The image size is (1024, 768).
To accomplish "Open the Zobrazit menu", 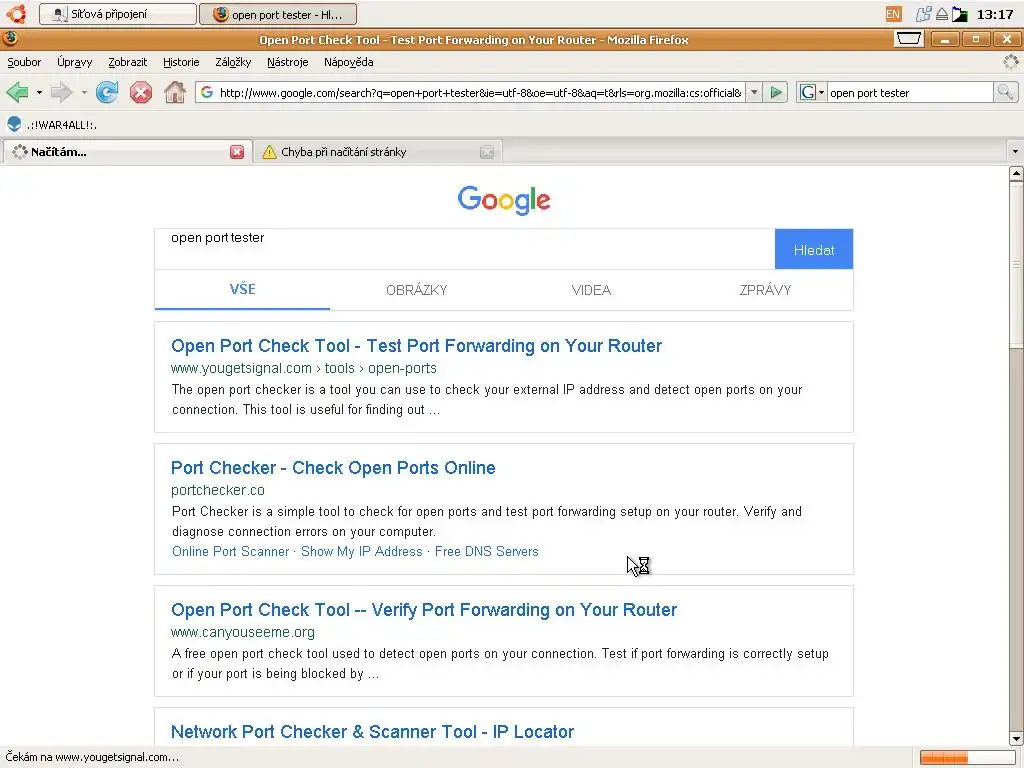I will click(x=127, y=62).
